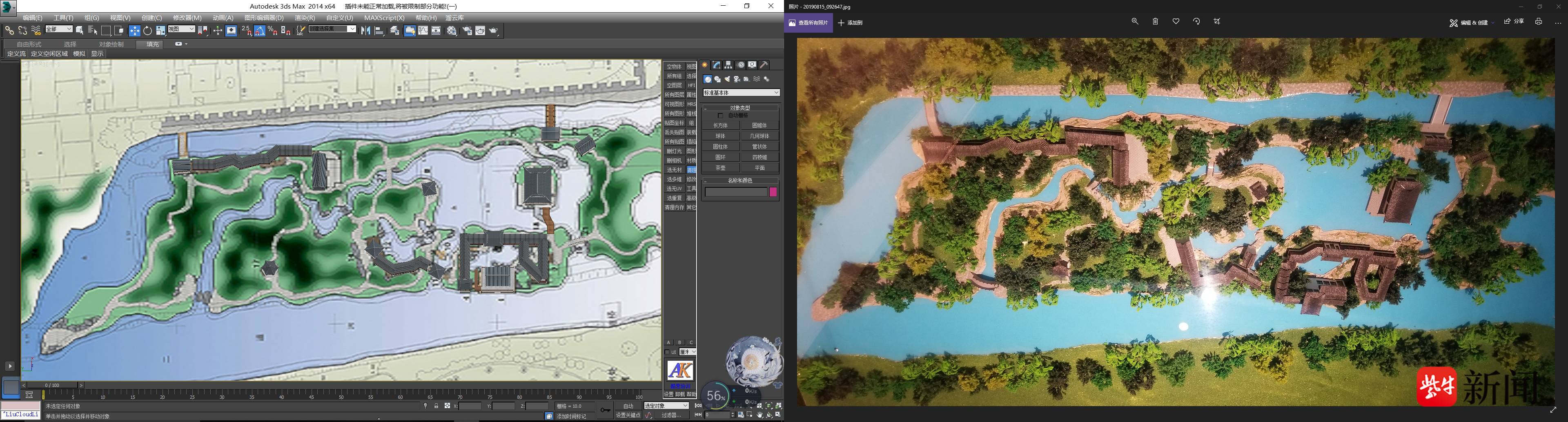Click the 几何球体 geosphere button
This screenshot has height=422, width=1568.
tap(759, 136)
